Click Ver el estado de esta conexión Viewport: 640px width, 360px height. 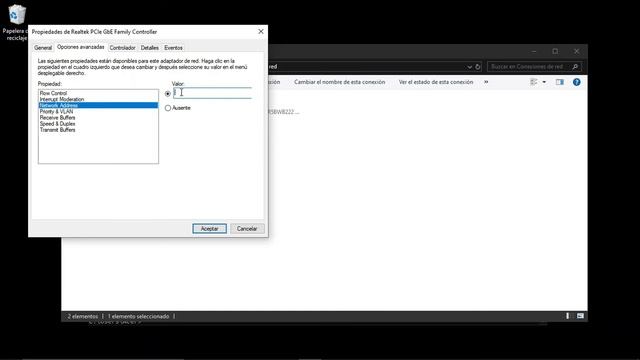click(x=436, y=82)
